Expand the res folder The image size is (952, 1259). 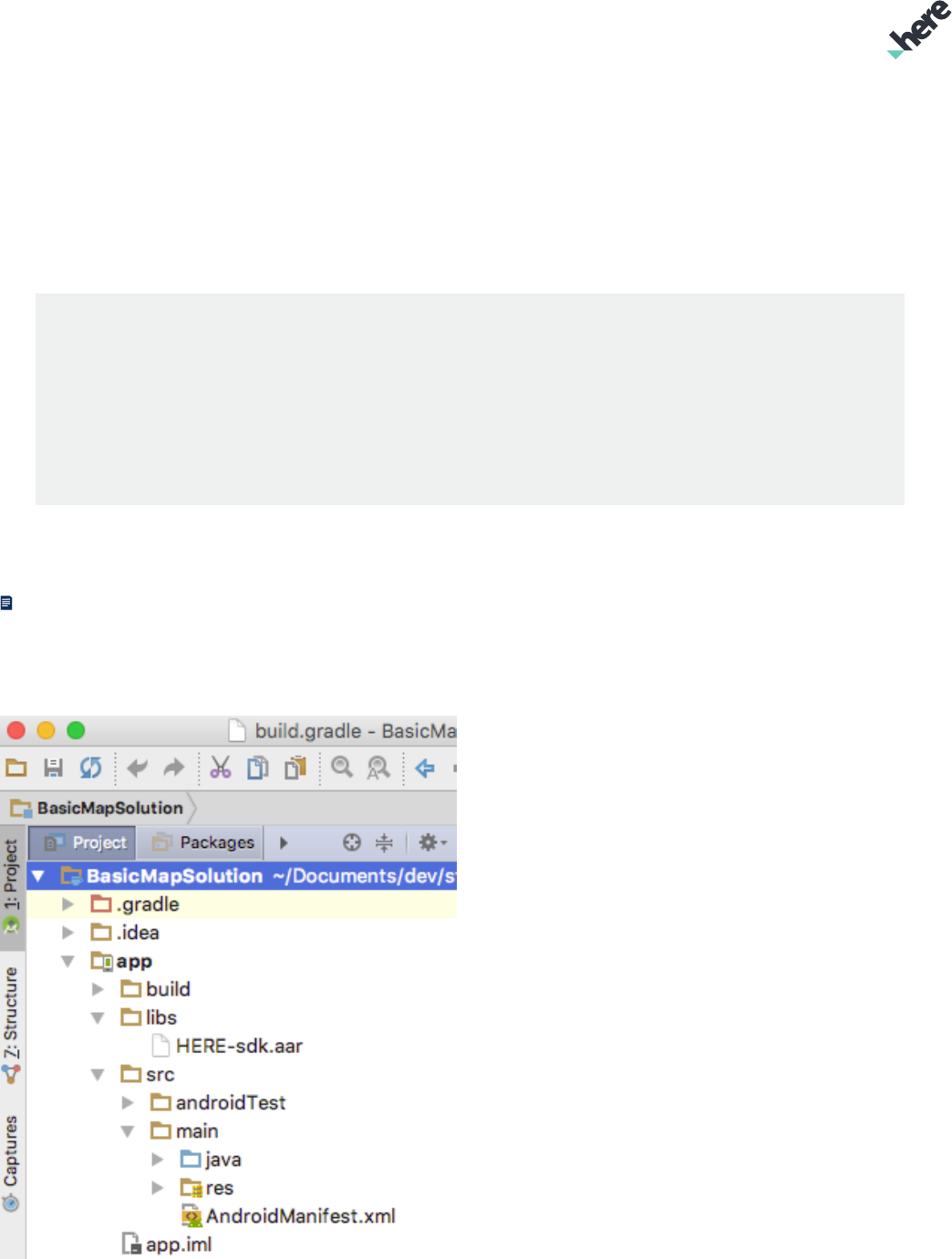click(158, 1187)
